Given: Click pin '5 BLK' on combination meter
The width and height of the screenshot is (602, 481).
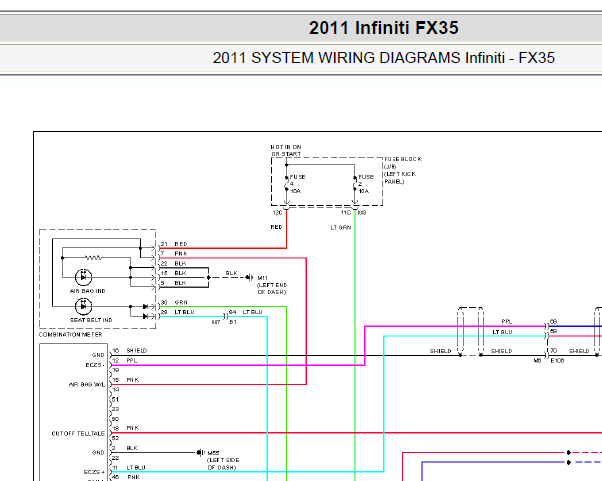Looking at the screenshot, I should pyautogui.click(x=174, y=283).
